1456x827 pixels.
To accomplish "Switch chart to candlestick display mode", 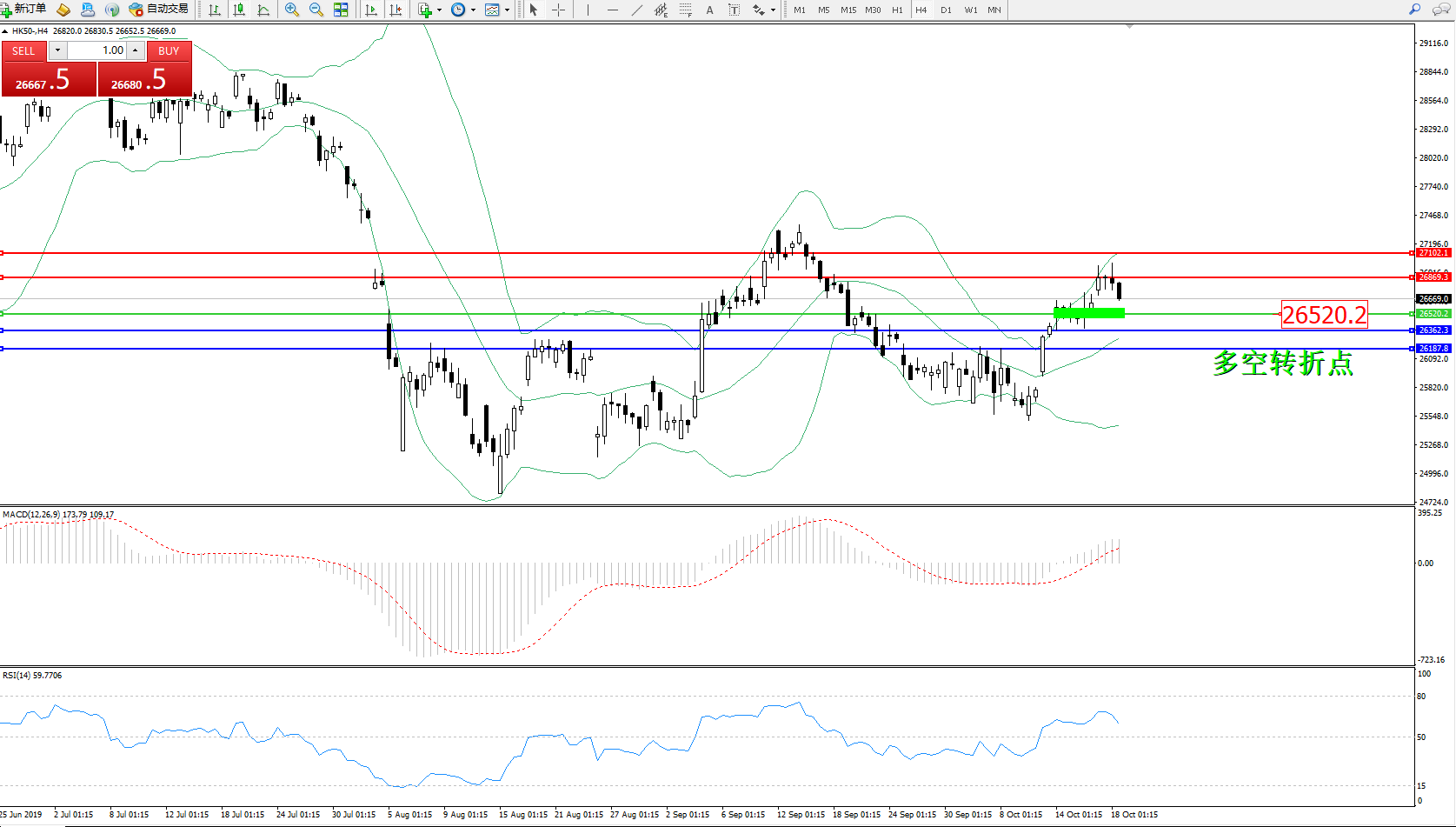I will coord(239,10).
